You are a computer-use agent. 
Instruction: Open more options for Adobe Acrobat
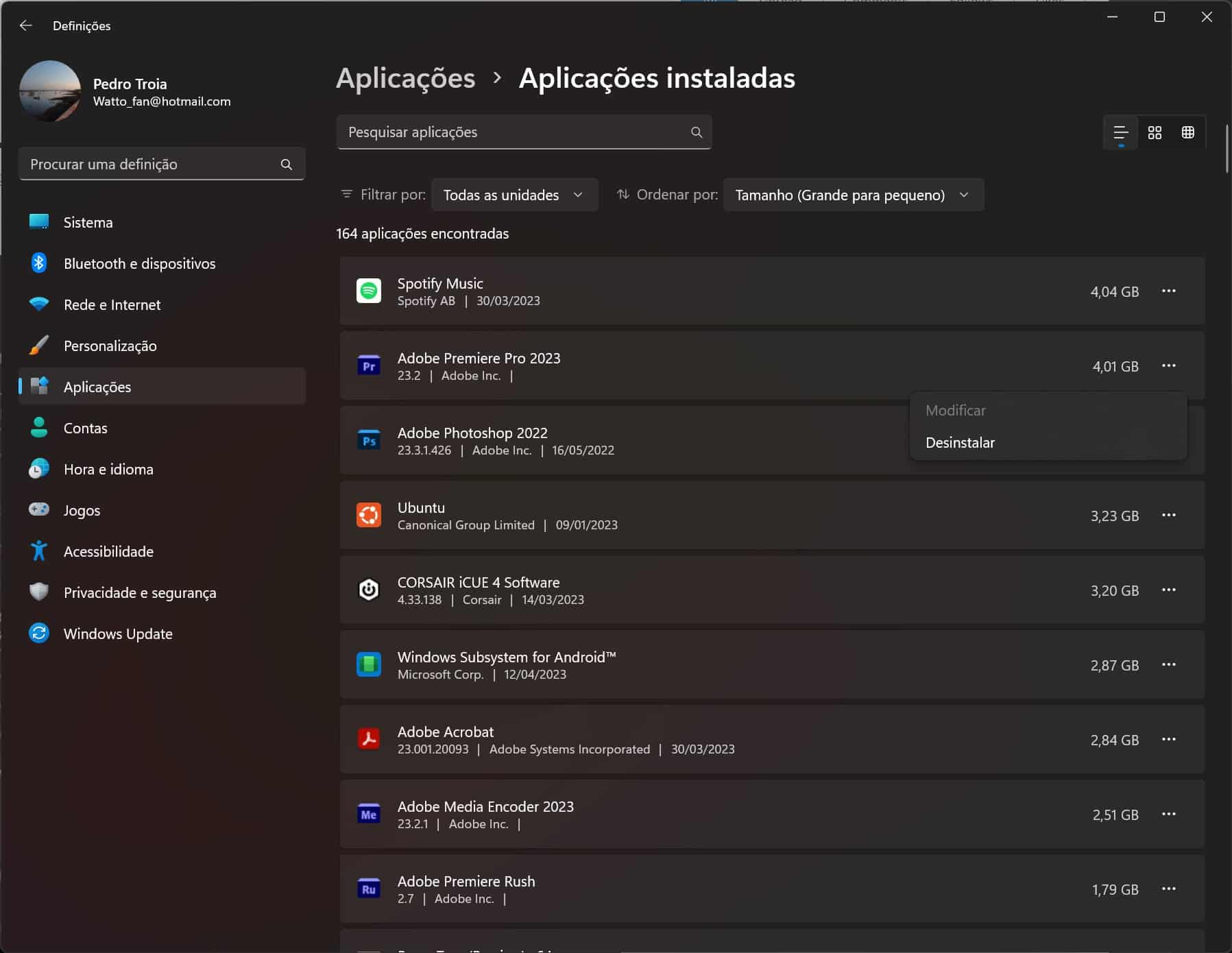click(1168, 740)
